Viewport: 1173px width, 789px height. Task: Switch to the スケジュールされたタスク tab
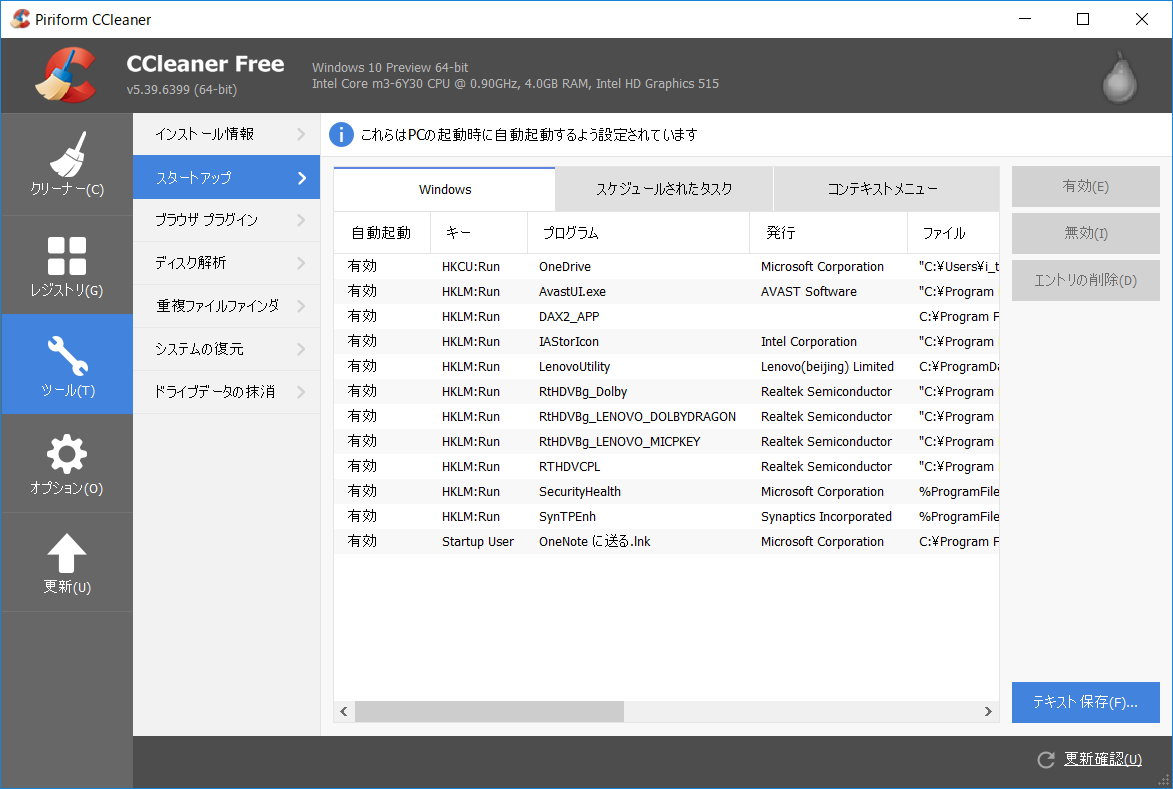663,189
